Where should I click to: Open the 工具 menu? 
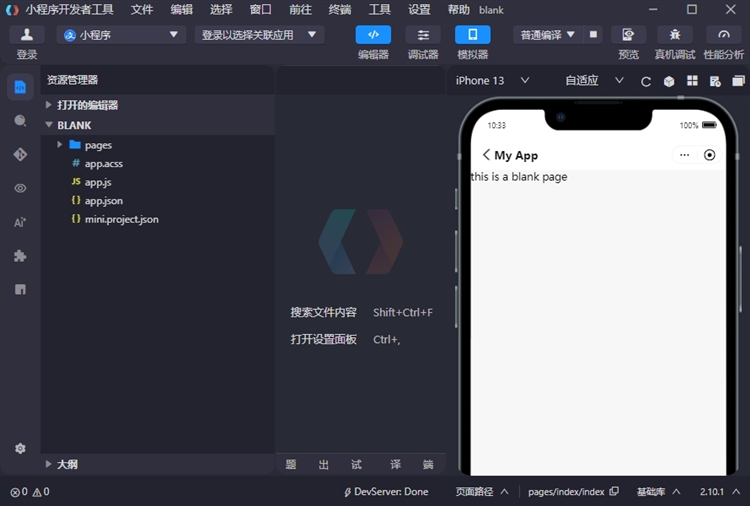pos(380,10)
